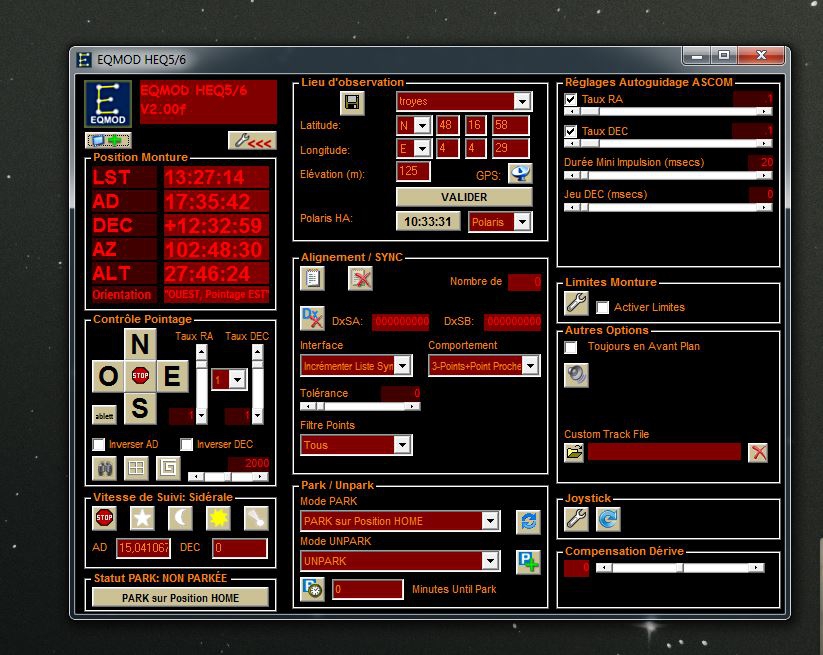Adjust the Taux RA autoguiding slider
Image resolution: width=823 pixels, height=655 pixels.
(x=668, y=111)
